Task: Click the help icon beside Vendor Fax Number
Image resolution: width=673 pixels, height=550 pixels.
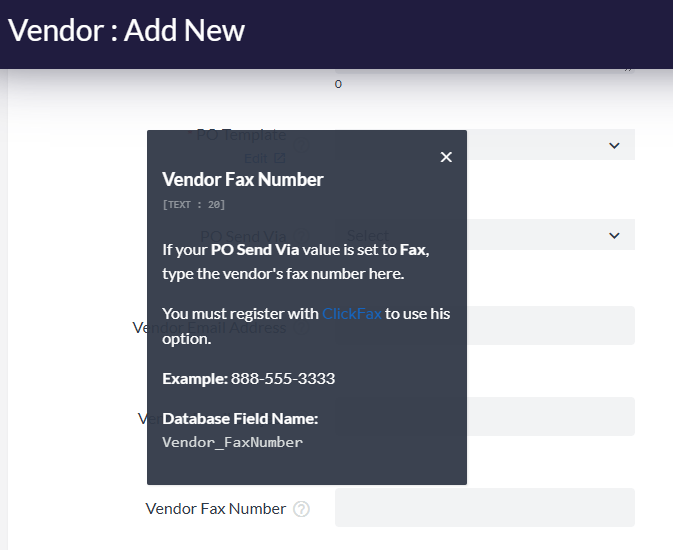Action: [301, 509]
